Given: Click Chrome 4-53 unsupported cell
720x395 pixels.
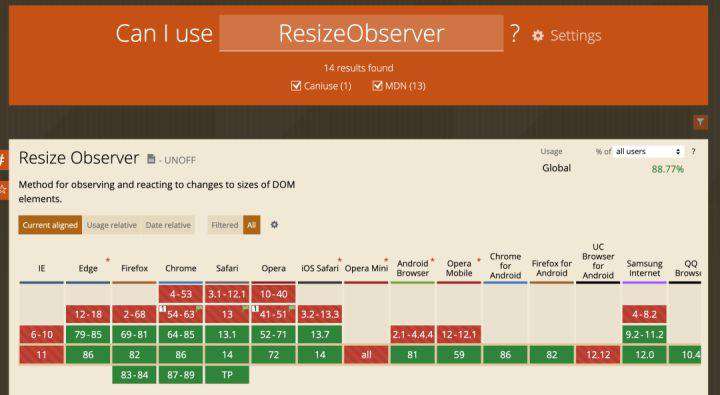Looking at the screenshot, I should (x=181, y=294).
